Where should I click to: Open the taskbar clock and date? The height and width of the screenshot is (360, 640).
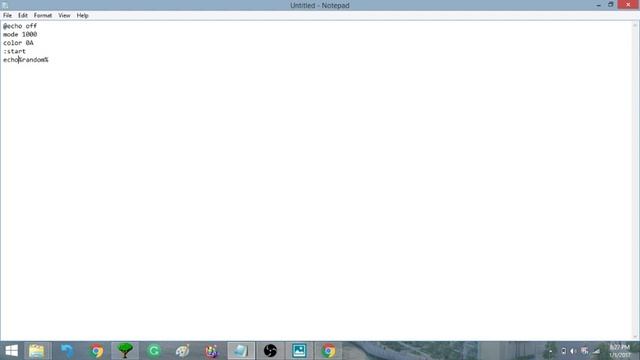click(620, 351)
